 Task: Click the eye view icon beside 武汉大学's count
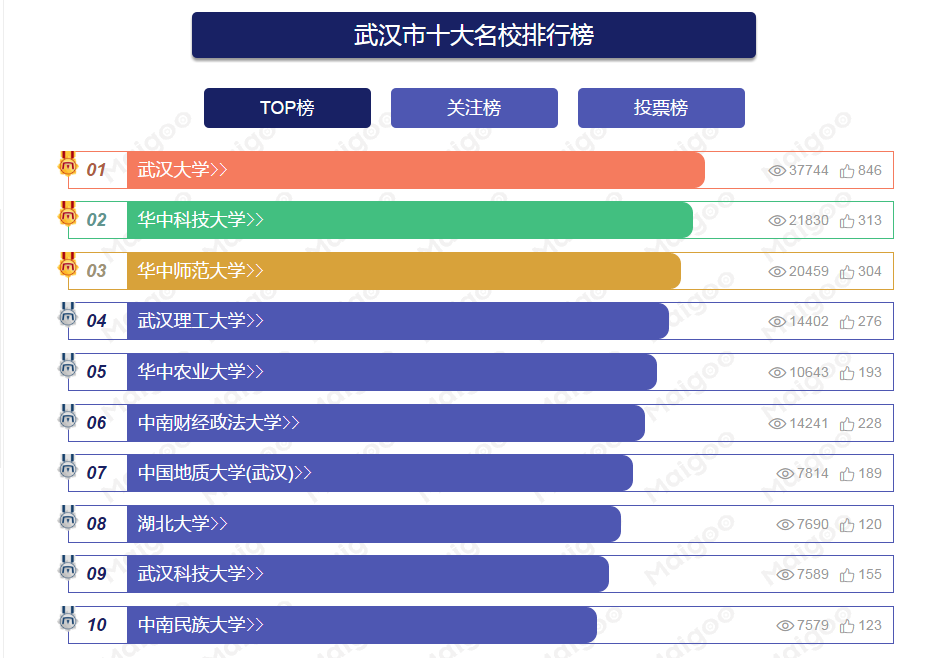point(776,170)
